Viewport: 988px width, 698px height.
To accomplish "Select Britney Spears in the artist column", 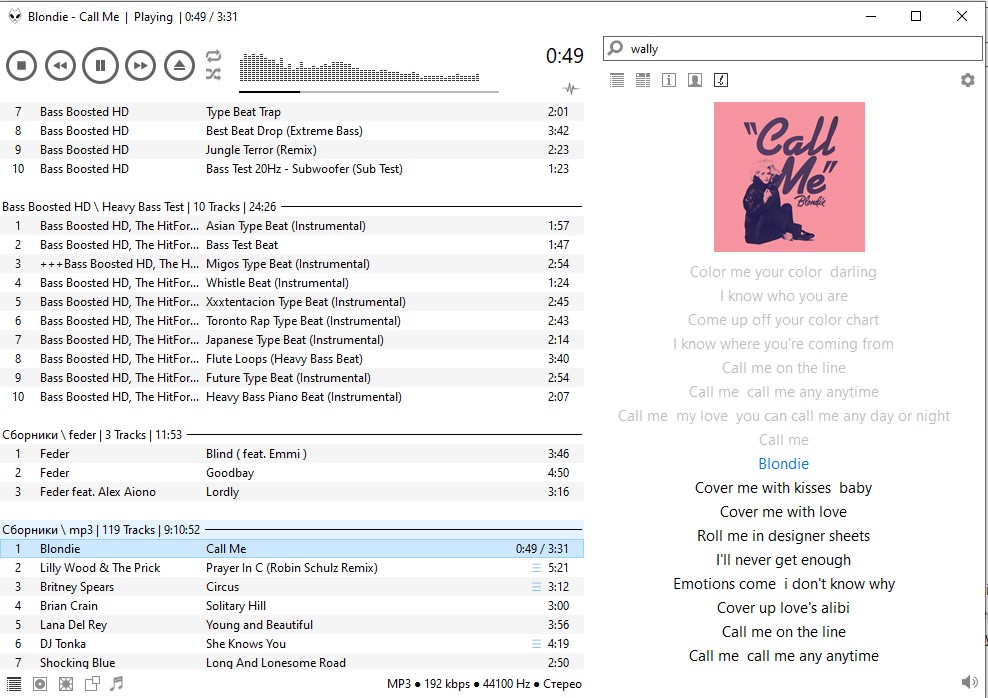I will pos(77,587).
